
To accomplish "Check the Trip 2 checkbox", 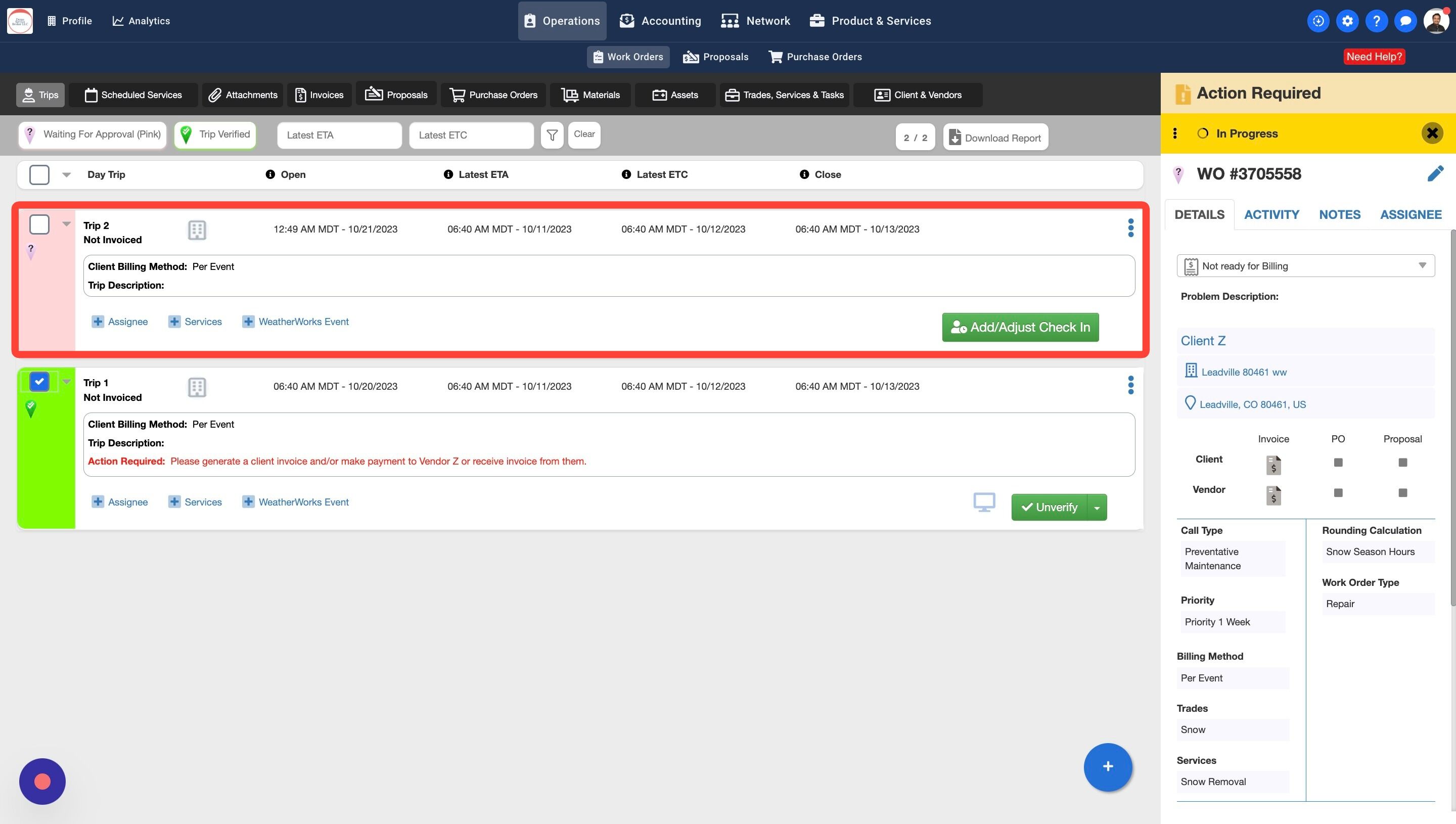I will pyautogui.click(x=39, y=224).
